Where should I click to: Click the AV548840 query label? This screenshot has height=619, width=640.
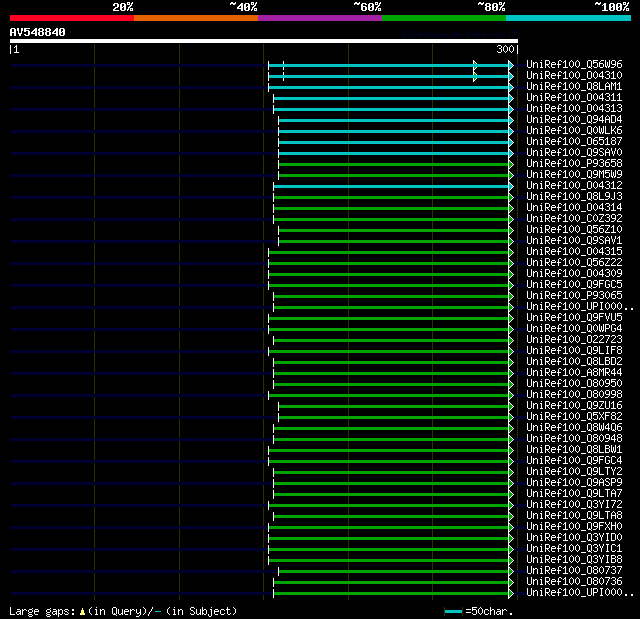38,32
